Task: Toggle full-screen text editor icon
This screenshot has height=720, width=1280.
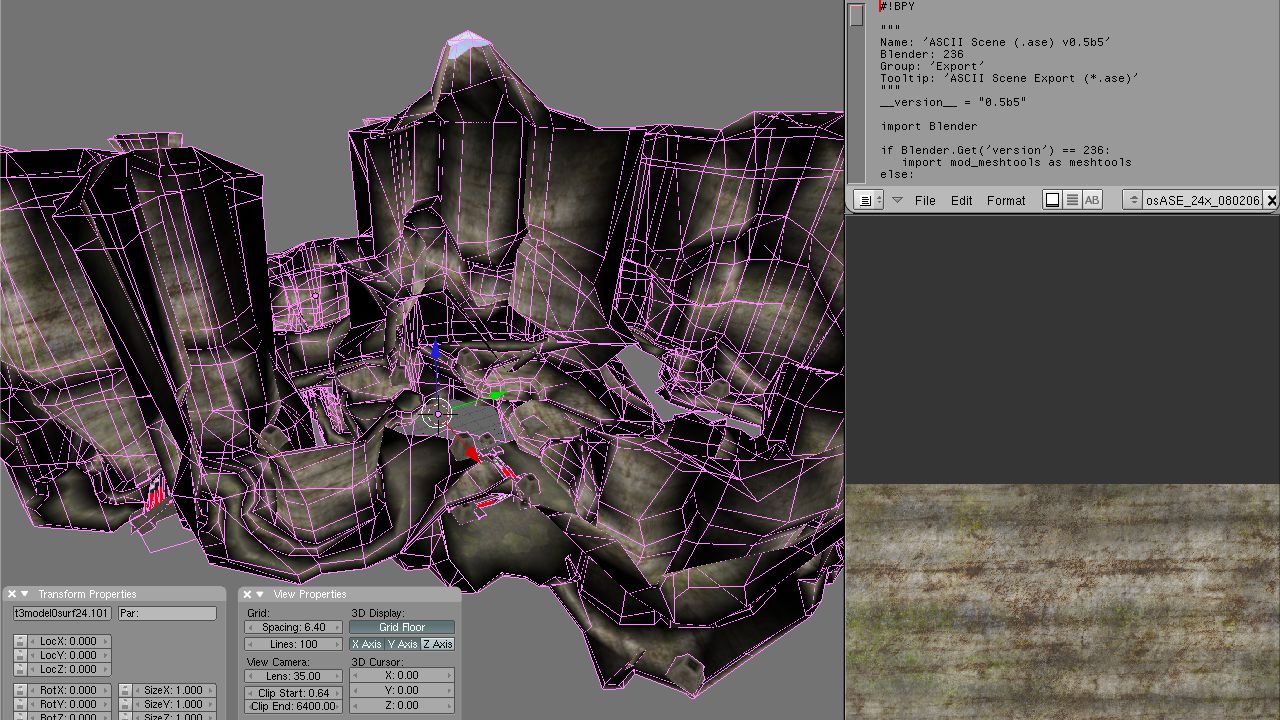Action: (1052, 200)
